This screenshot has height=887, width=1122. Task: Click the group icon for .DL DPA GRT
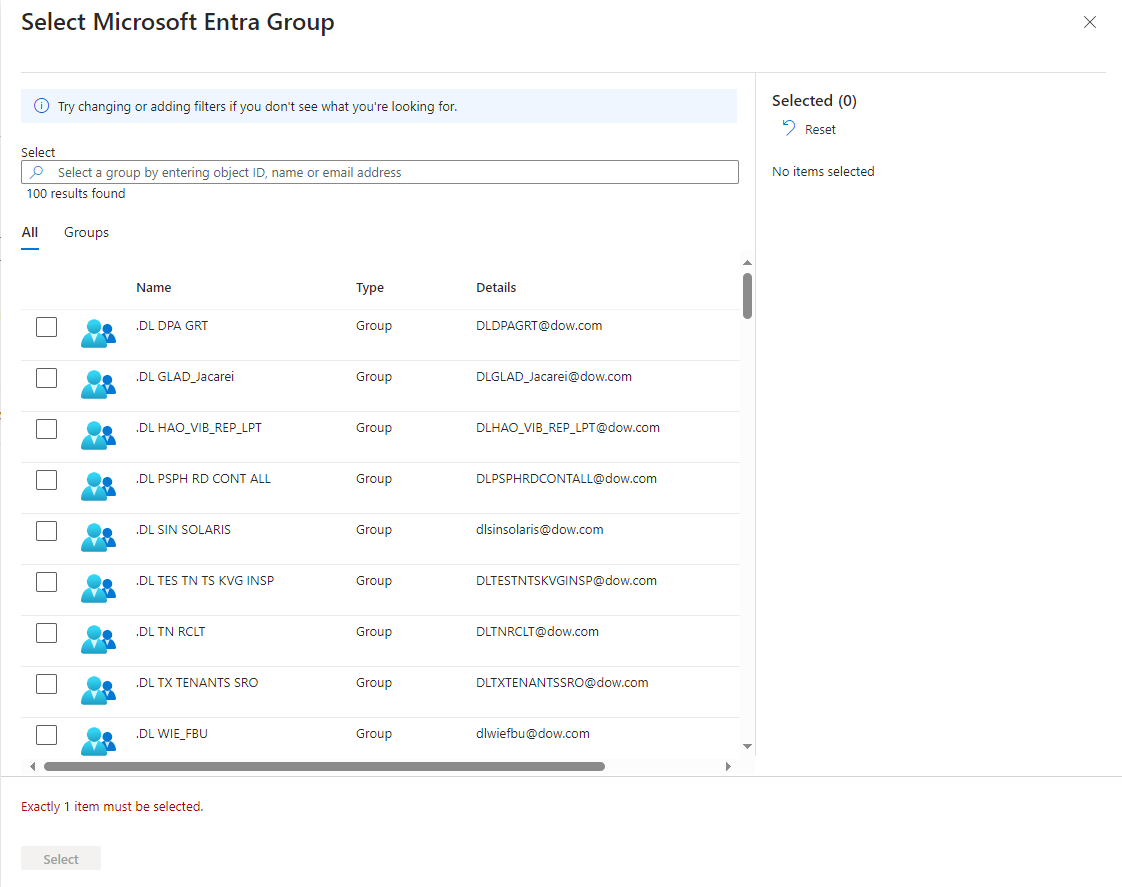tap(98, 333)
